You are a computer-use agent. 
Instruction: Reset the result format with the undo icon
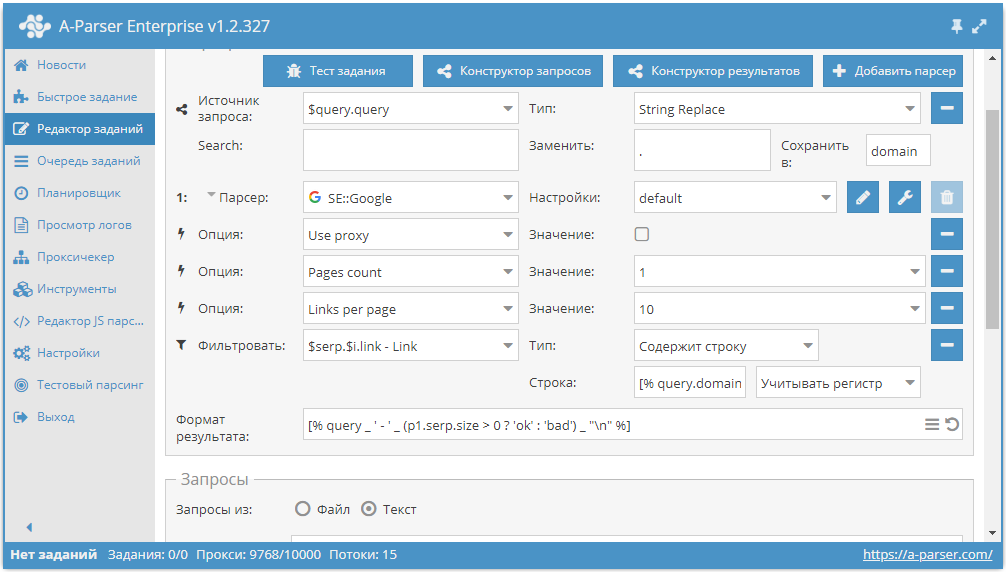coord(952,425)
